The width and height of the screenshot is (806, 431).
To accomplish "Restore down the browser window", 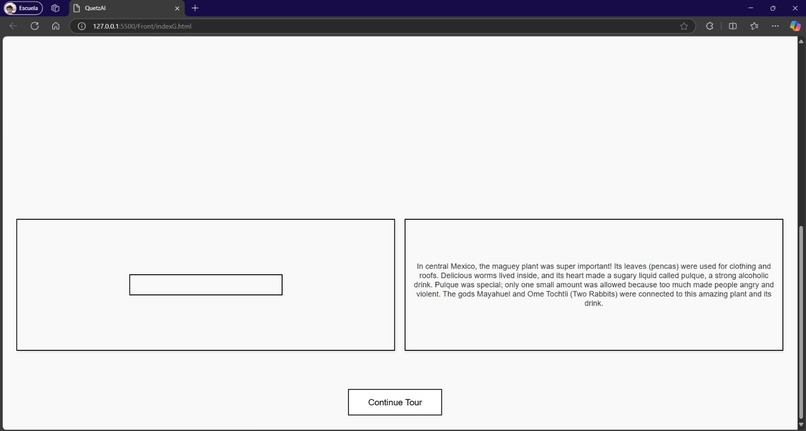I will coord(773,8).
